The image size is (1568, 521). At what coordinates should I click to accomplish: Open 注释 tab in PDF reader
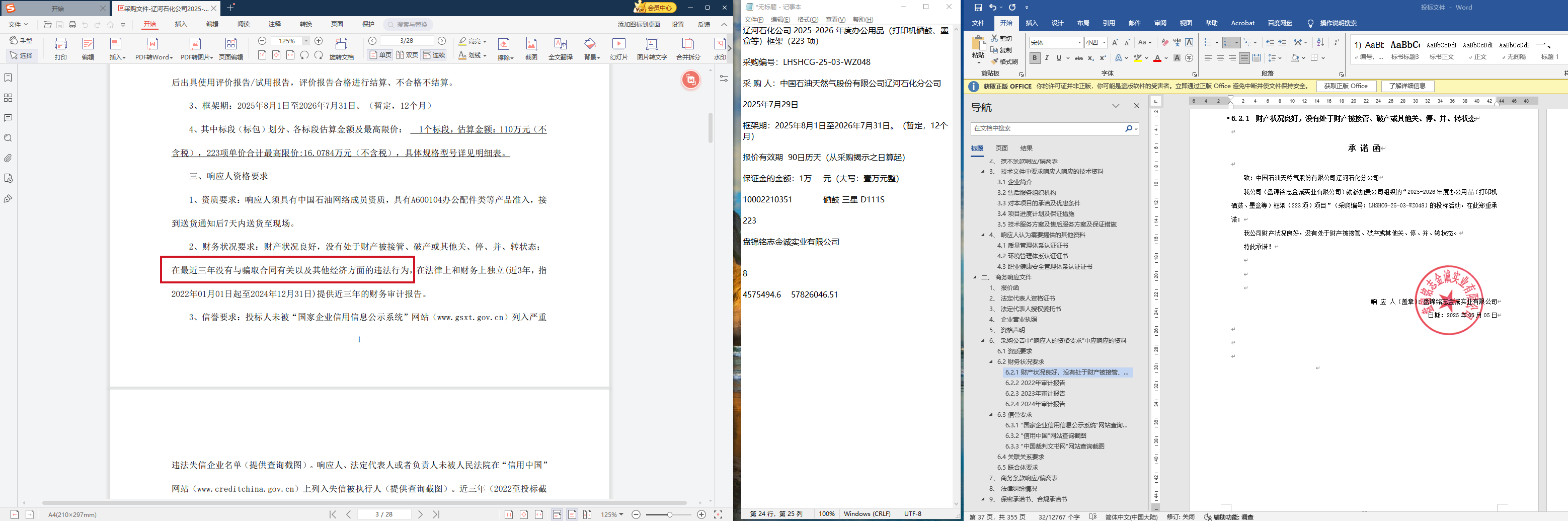pyautogui.click(x=275, y=24)
